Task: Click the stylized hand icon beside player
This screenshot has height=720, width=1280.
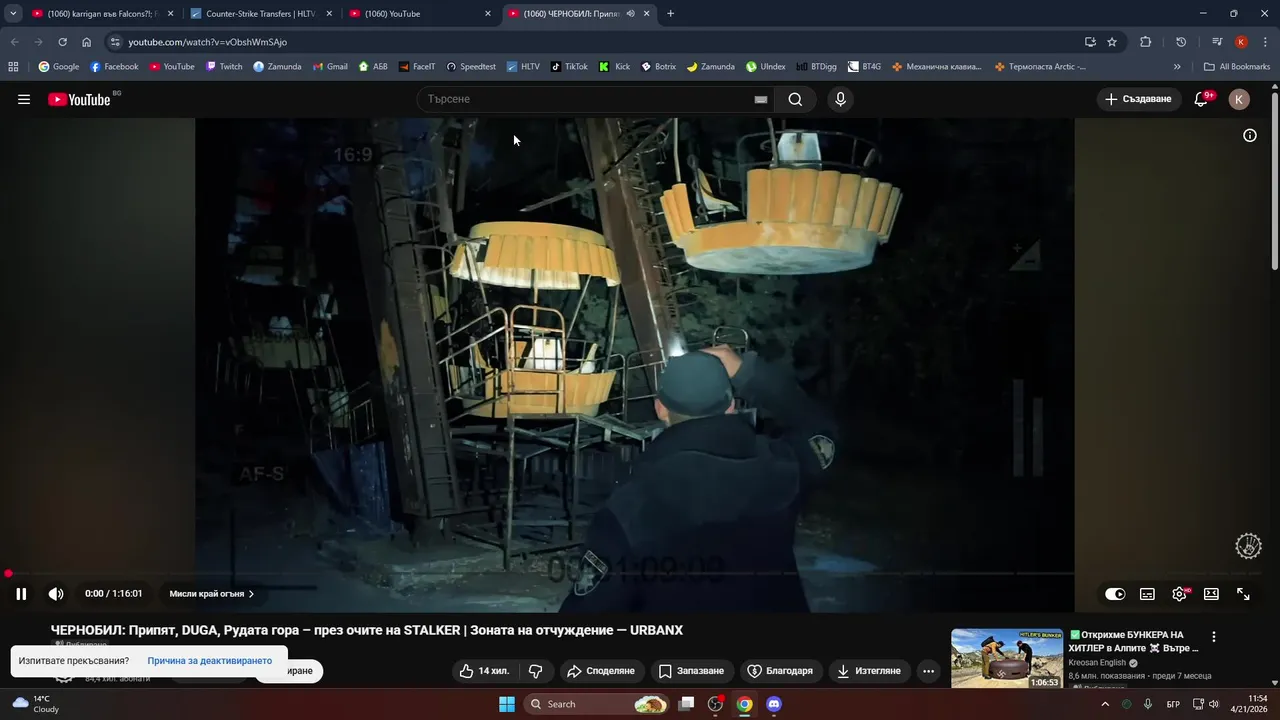Action: [1248, 546]
